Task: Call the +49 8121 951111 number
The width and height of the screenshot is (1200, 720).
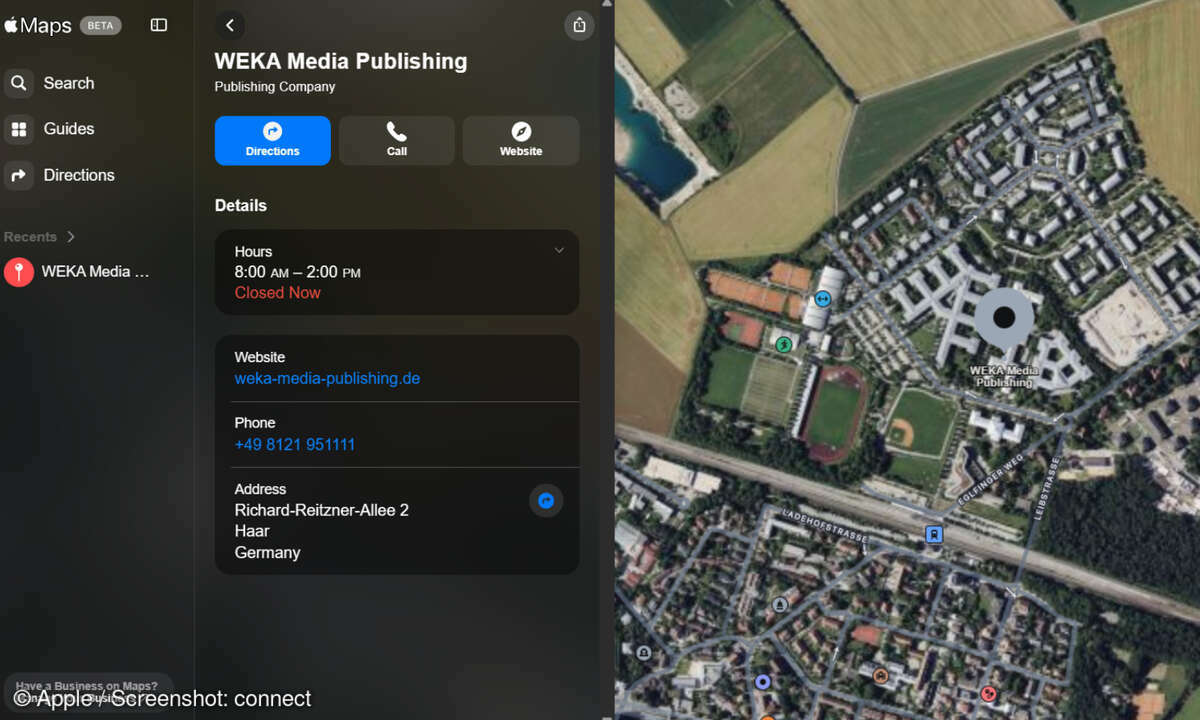Action: [x=295, y=445]
